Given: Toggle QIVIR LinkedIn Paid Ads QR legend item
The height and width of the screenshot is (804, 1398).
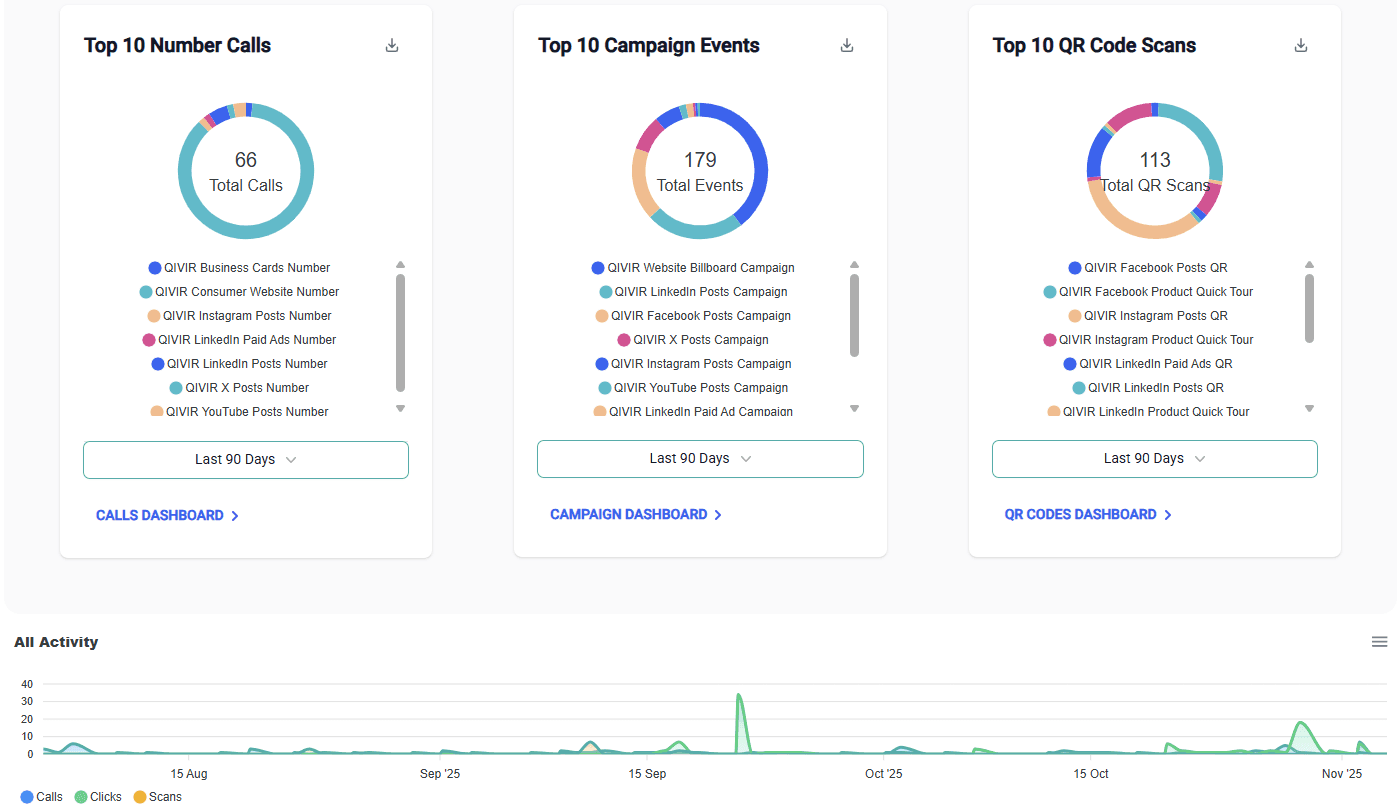Looking at the screenshot, I should (x=1148, y=364).
